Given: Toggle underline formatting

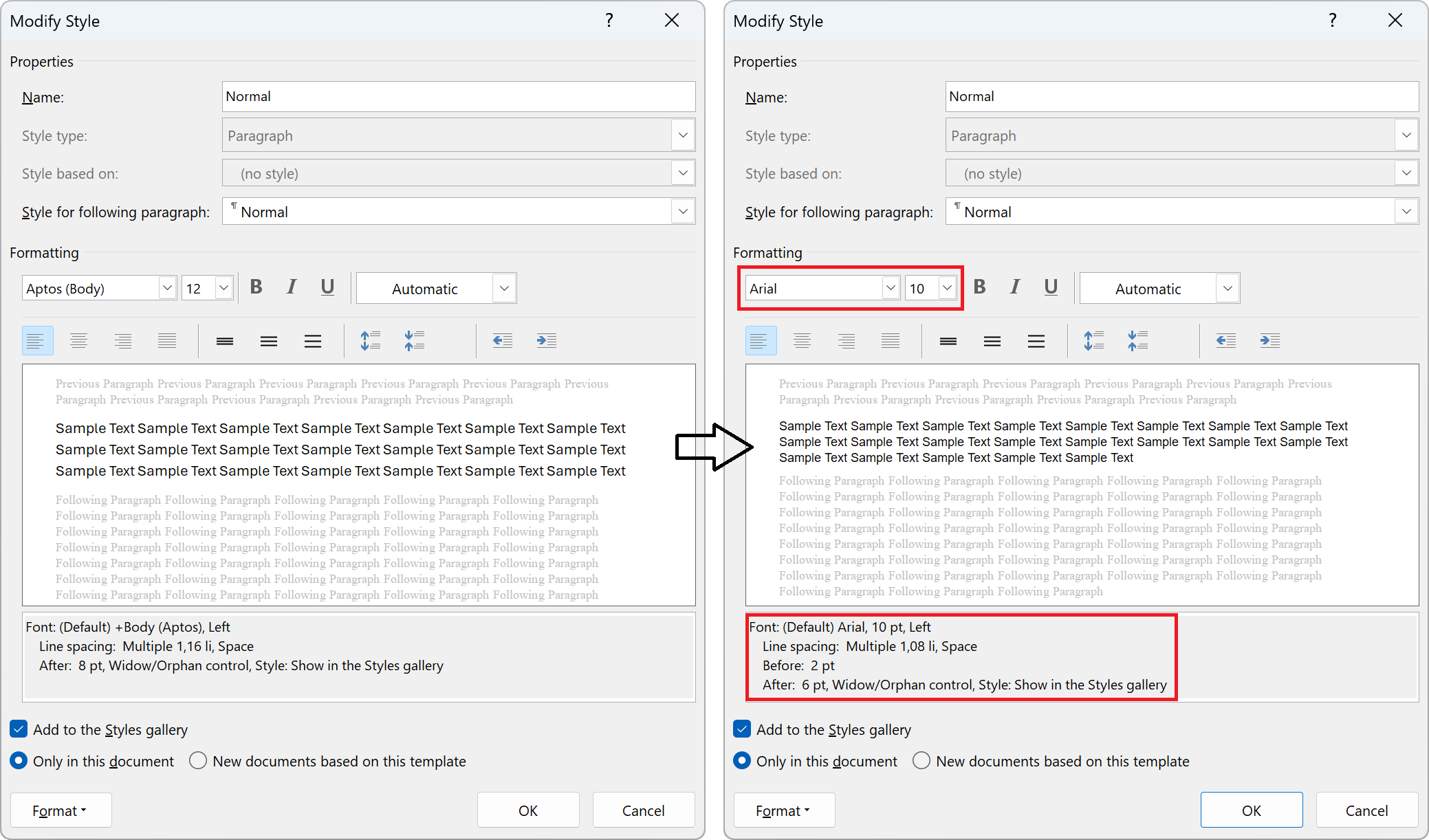Looking at the screenshot, I should [327, 287].
